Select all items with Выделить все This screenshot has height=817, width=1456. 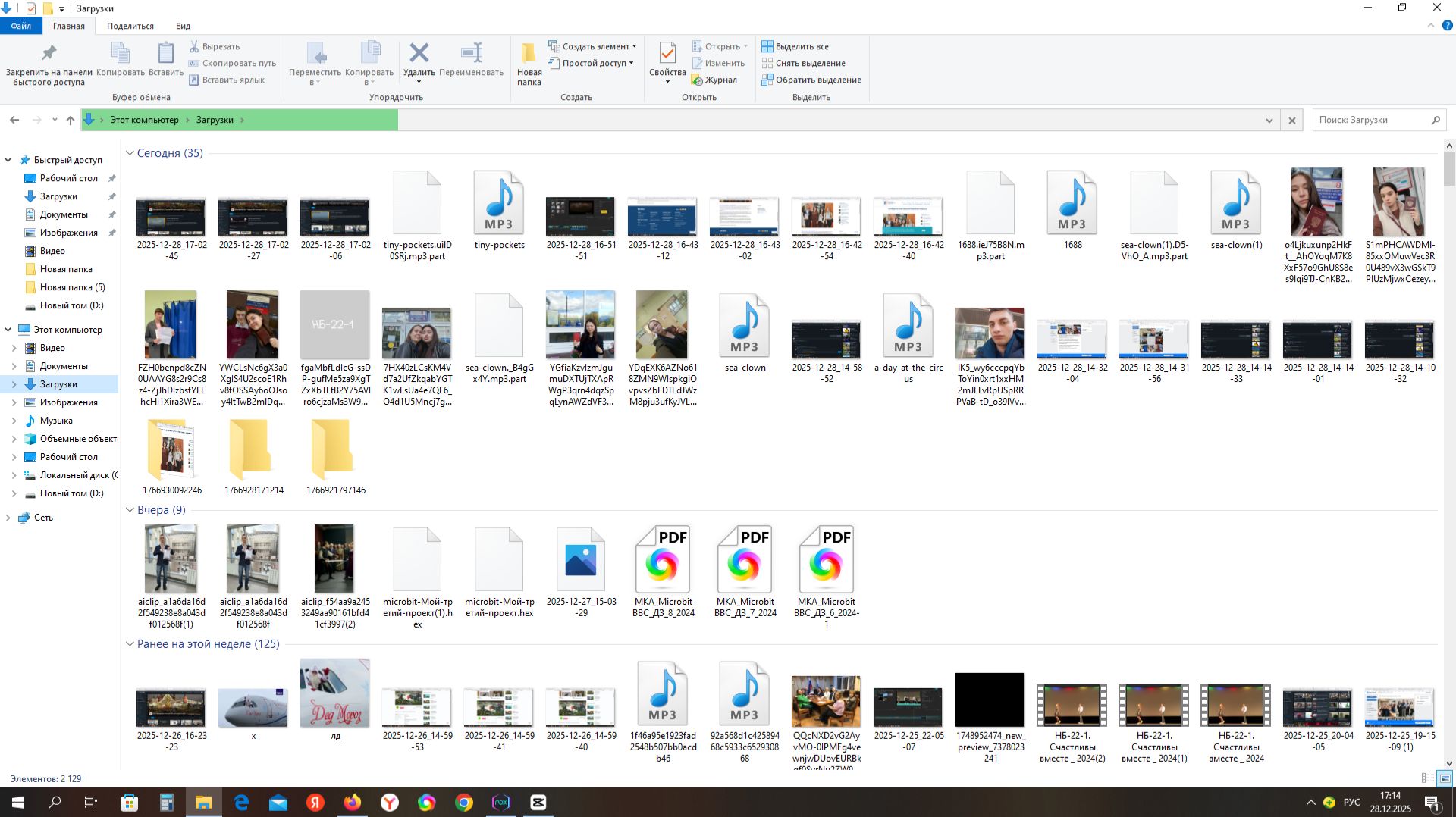795,46
